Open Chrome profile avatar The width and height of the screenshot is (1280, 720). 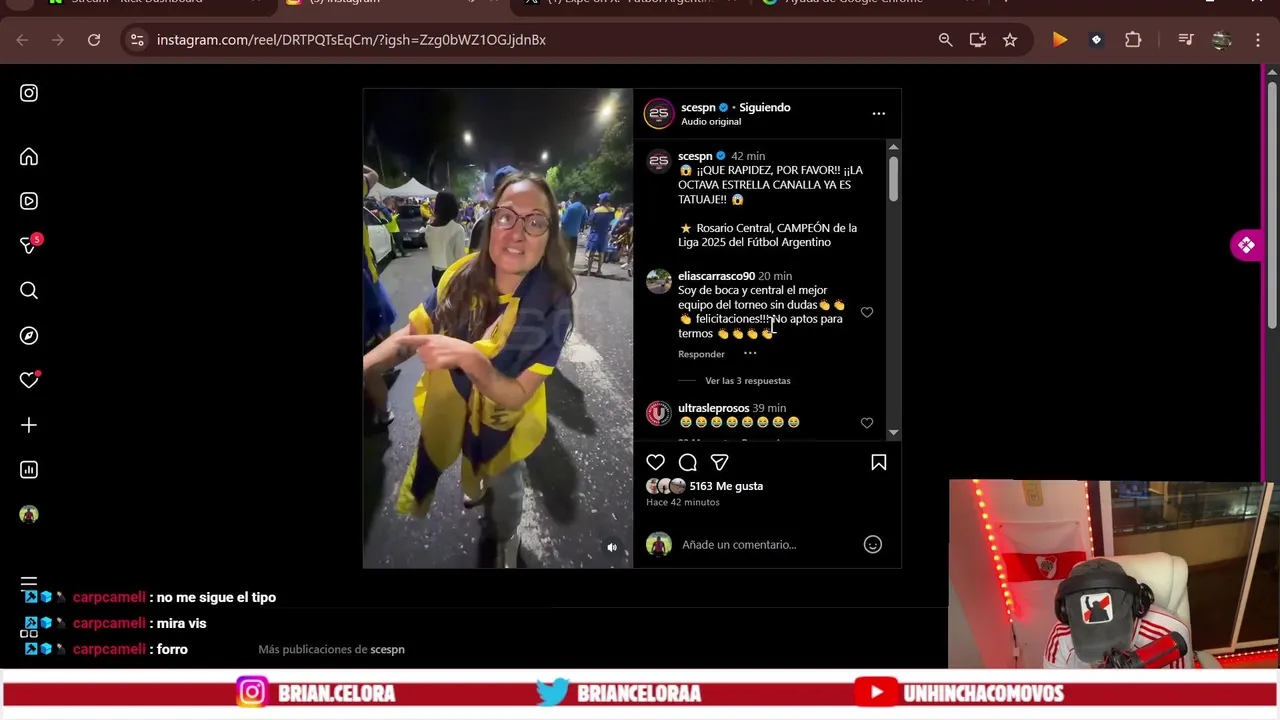coord(1221,40)
